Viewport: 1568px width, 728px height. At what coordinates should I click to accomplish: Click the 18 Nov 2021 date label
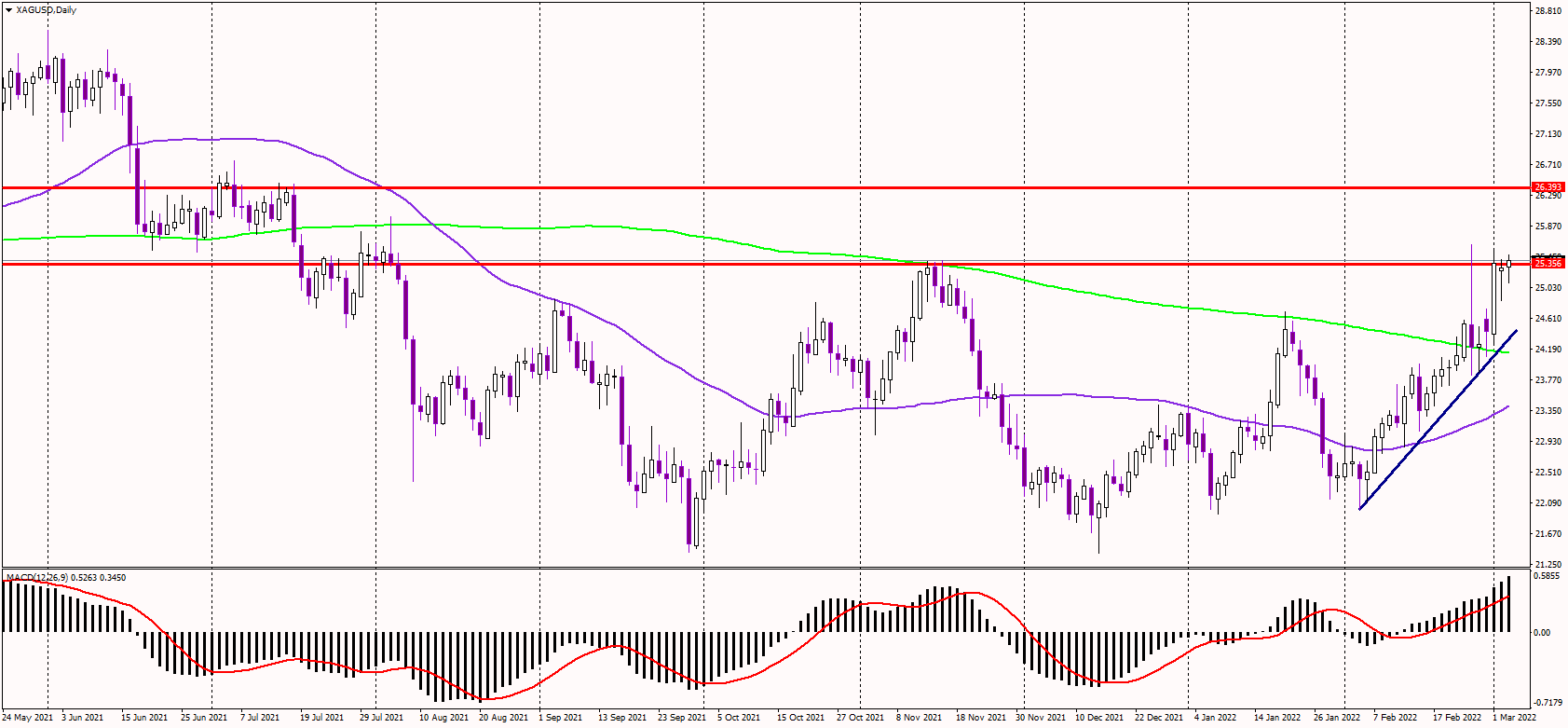980,718
